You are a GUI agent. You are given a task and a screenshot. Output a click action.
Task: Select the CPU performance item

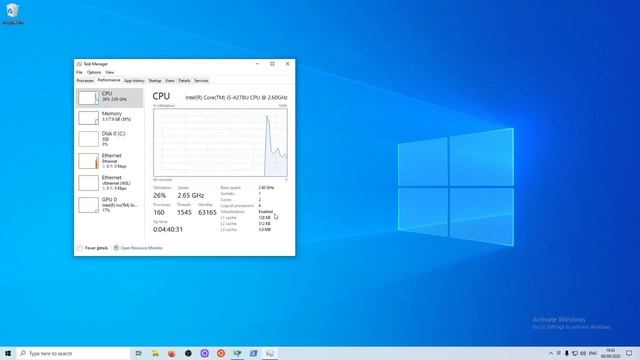point(109,98)
